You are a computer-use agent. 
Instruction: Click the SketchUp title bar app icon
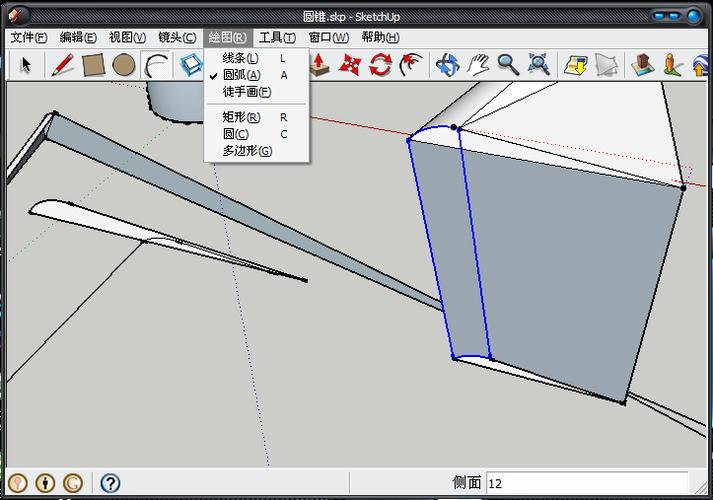[x=17, y=16]
